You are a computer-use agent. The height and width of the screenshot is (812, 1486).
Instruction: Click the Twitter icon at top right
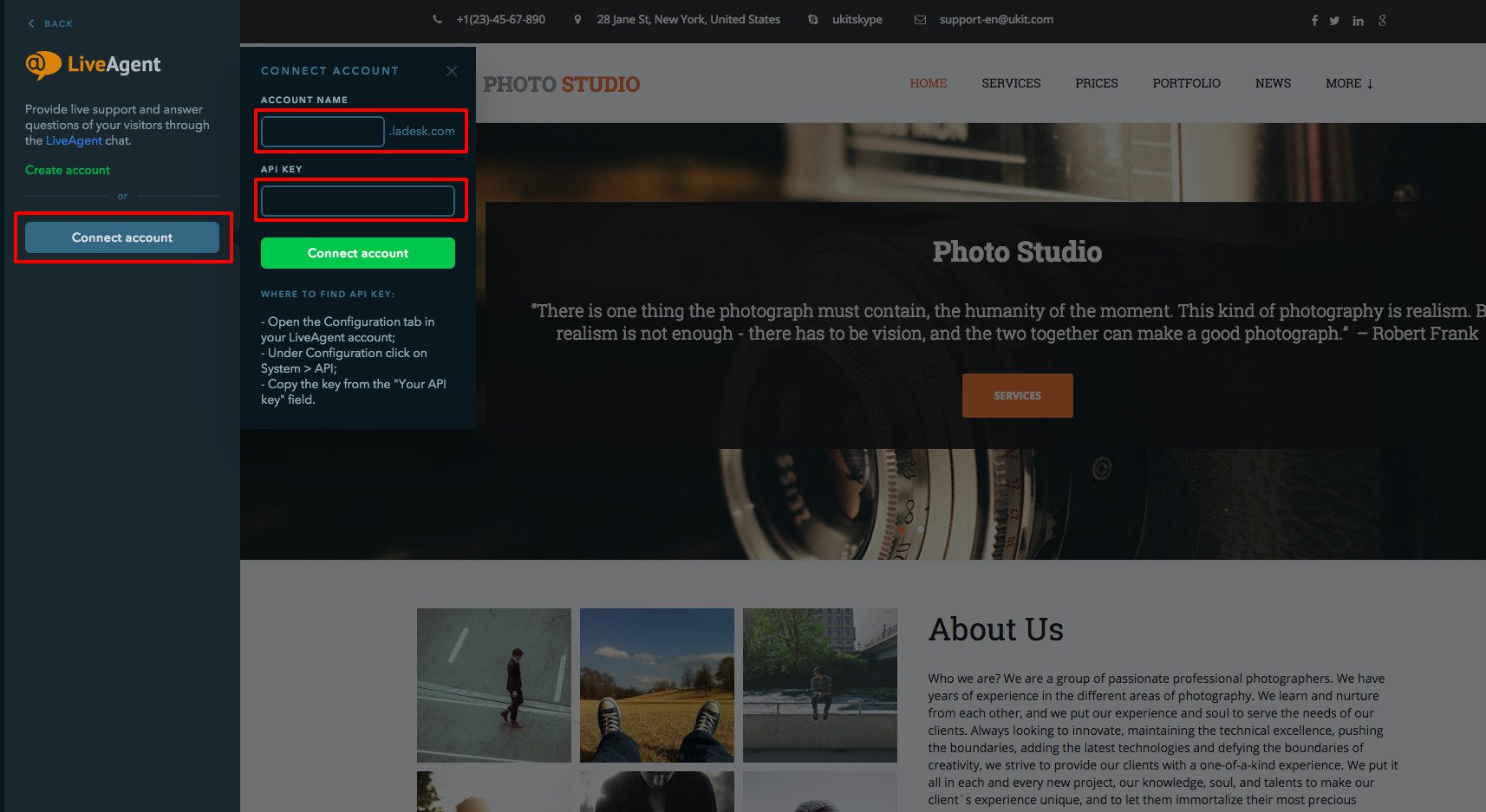1335,20
